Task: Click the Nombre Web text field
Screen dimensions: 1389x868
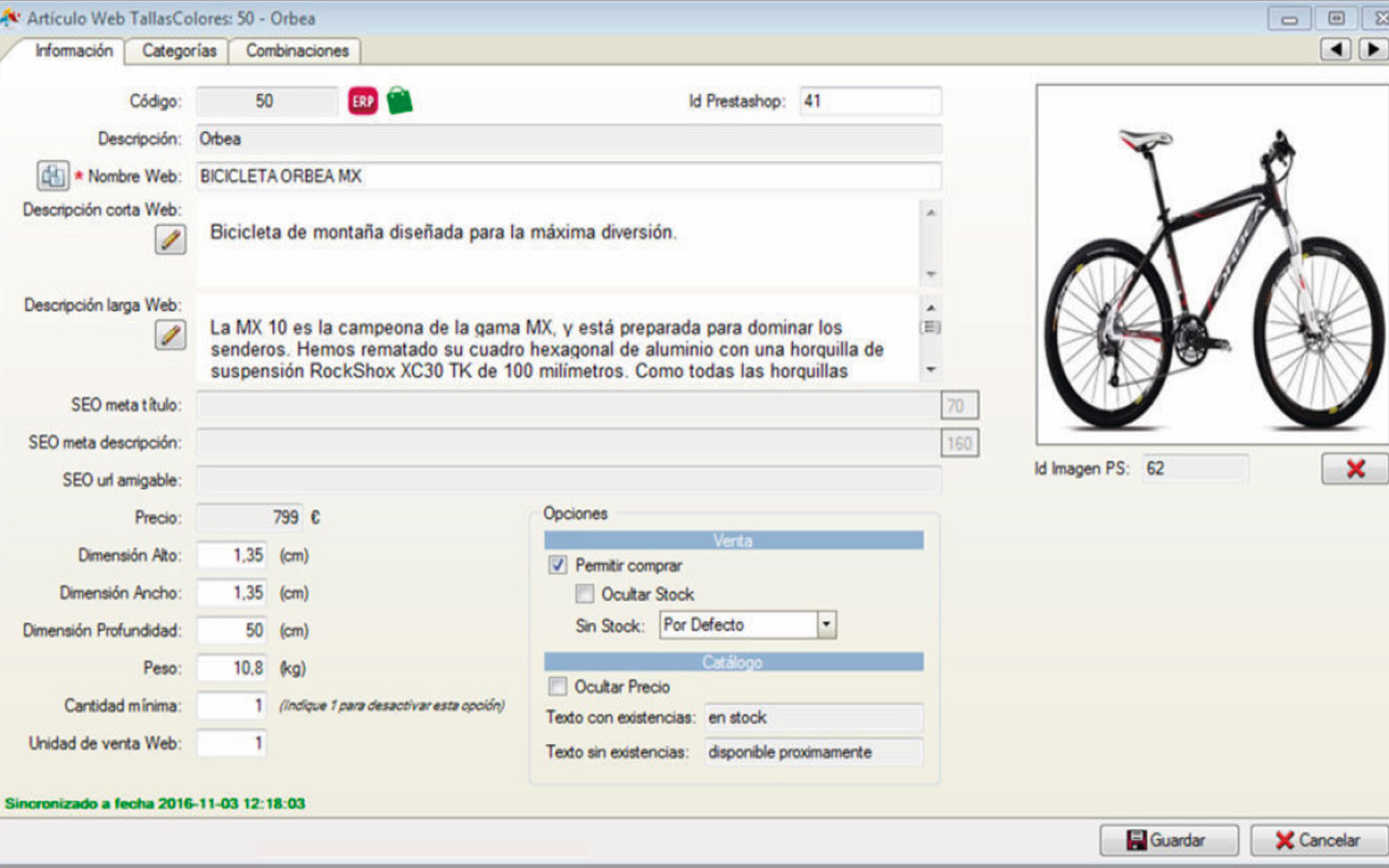Action: click(569, 176)
